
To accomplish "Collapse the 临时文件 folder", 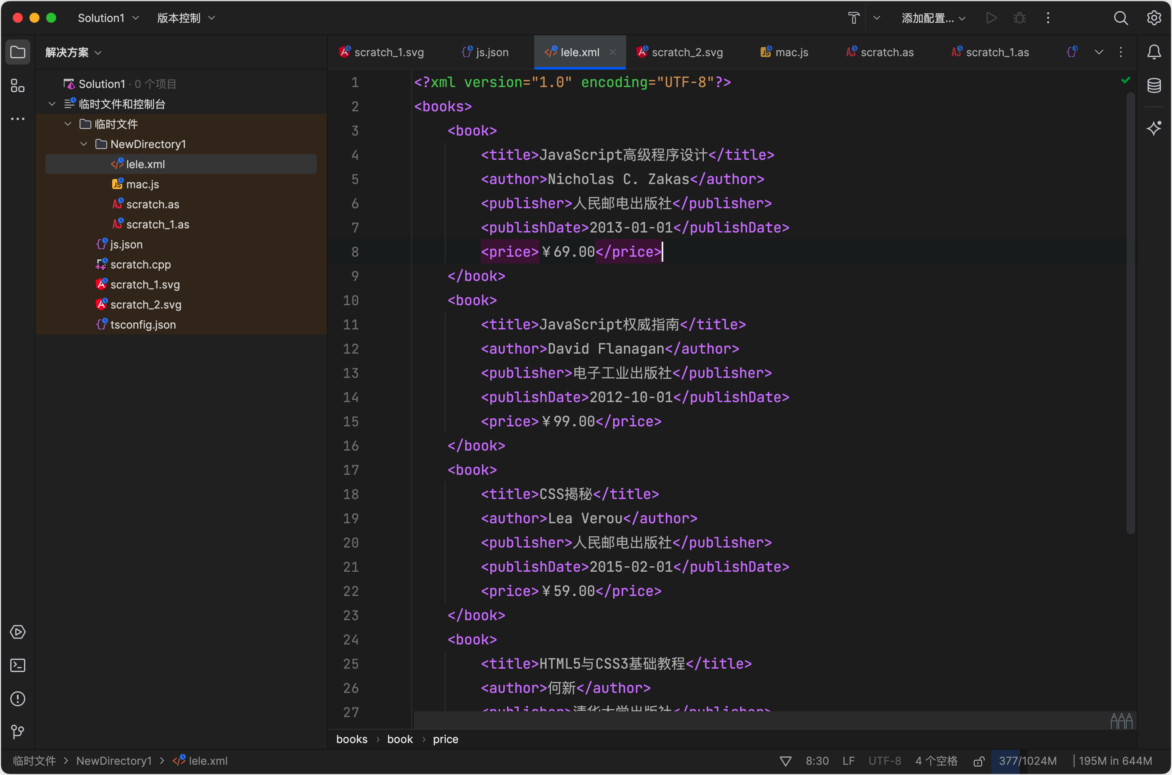I will pyautogui.click(x=68, y=124).
